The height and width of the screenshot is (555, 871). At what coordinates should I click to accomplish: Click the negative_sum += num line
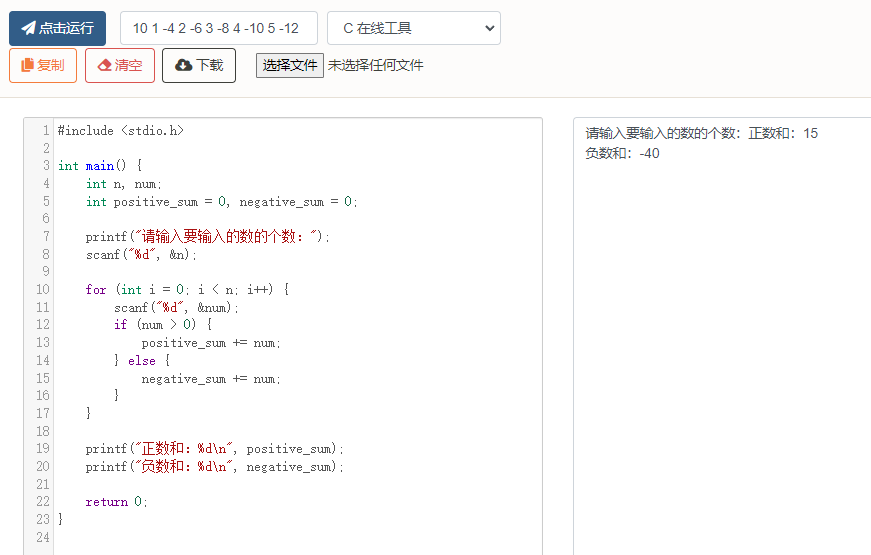pos(210,379)
